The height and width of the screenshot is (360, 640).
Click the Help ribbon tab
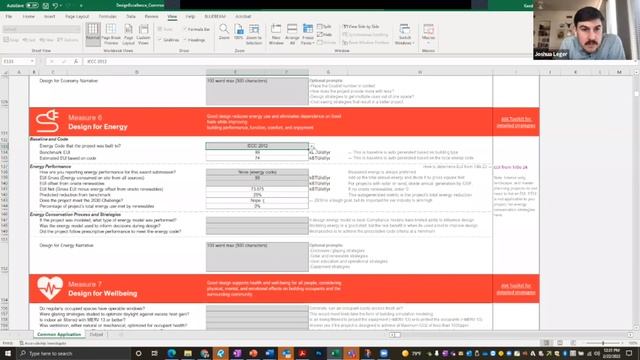(190, 16)
